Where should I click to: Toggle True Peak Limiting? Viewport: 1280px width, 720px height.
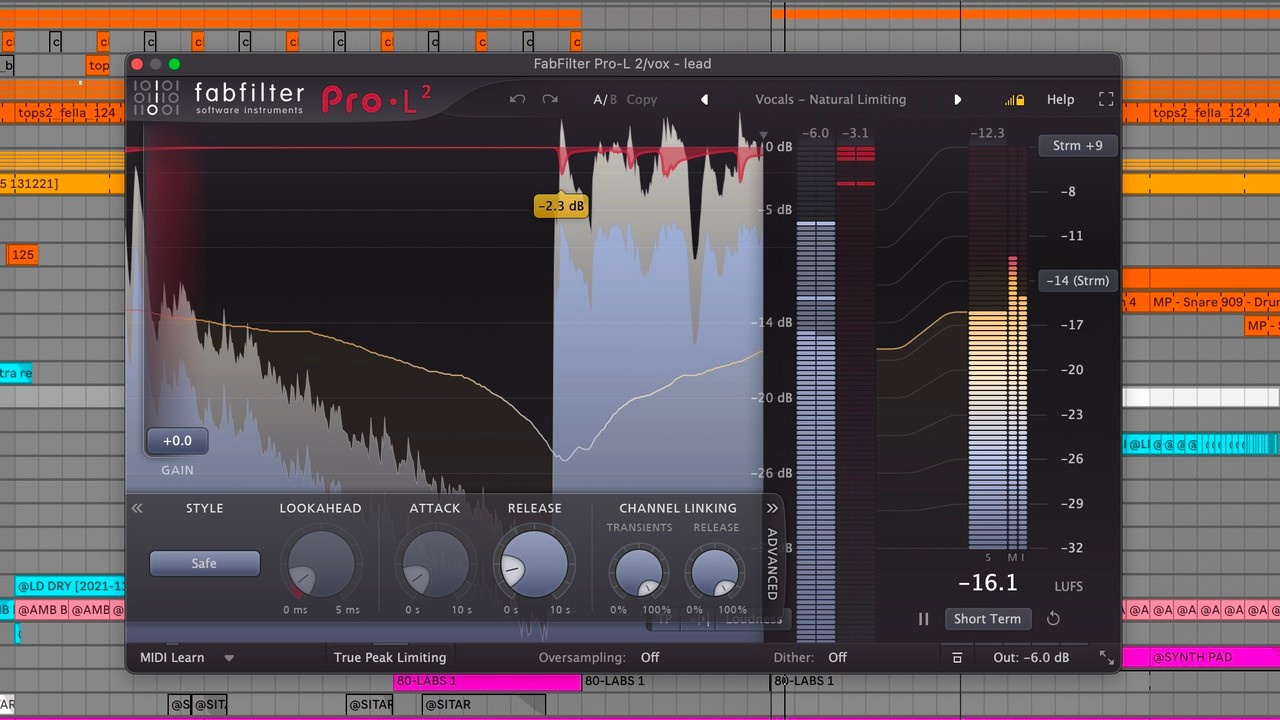(390, 657)
